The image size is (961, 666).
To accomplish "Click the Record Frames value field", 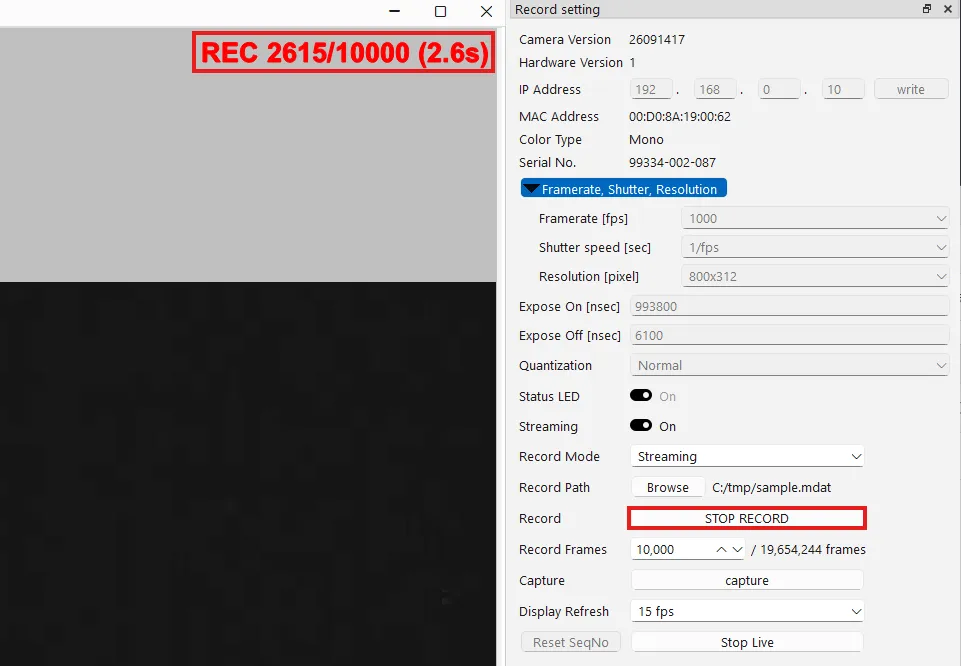I will point(672,550).
